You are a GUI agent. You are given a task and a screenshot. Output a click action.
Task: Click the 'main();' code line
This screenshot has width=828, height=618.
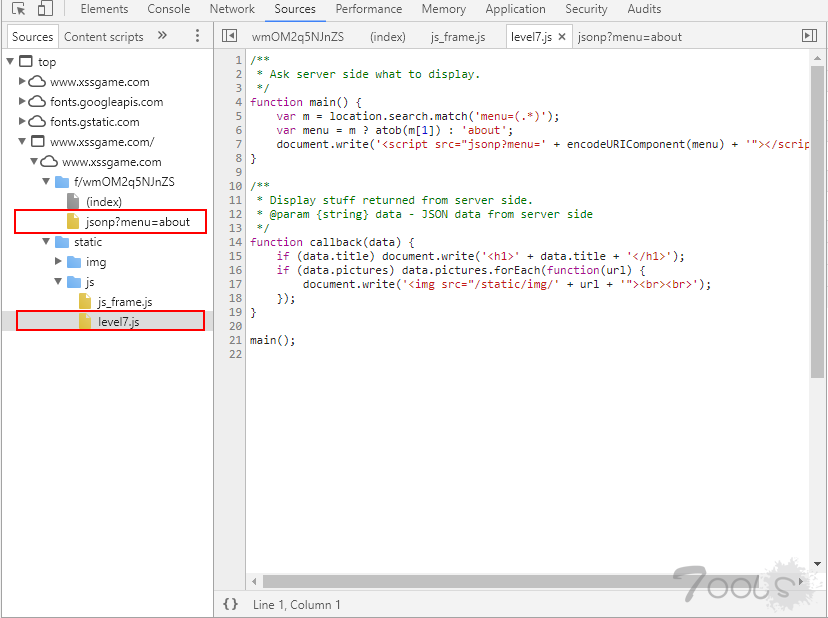click(272, 340)
